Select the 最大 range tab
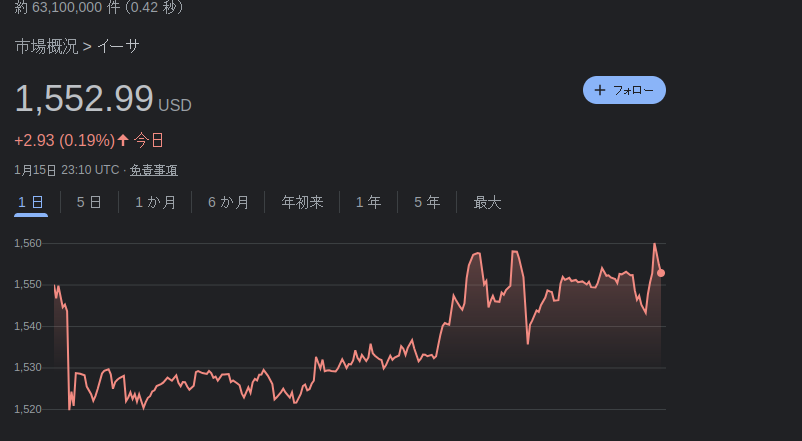802x441 pixels. pyautogui.click(x=487, y=202)
